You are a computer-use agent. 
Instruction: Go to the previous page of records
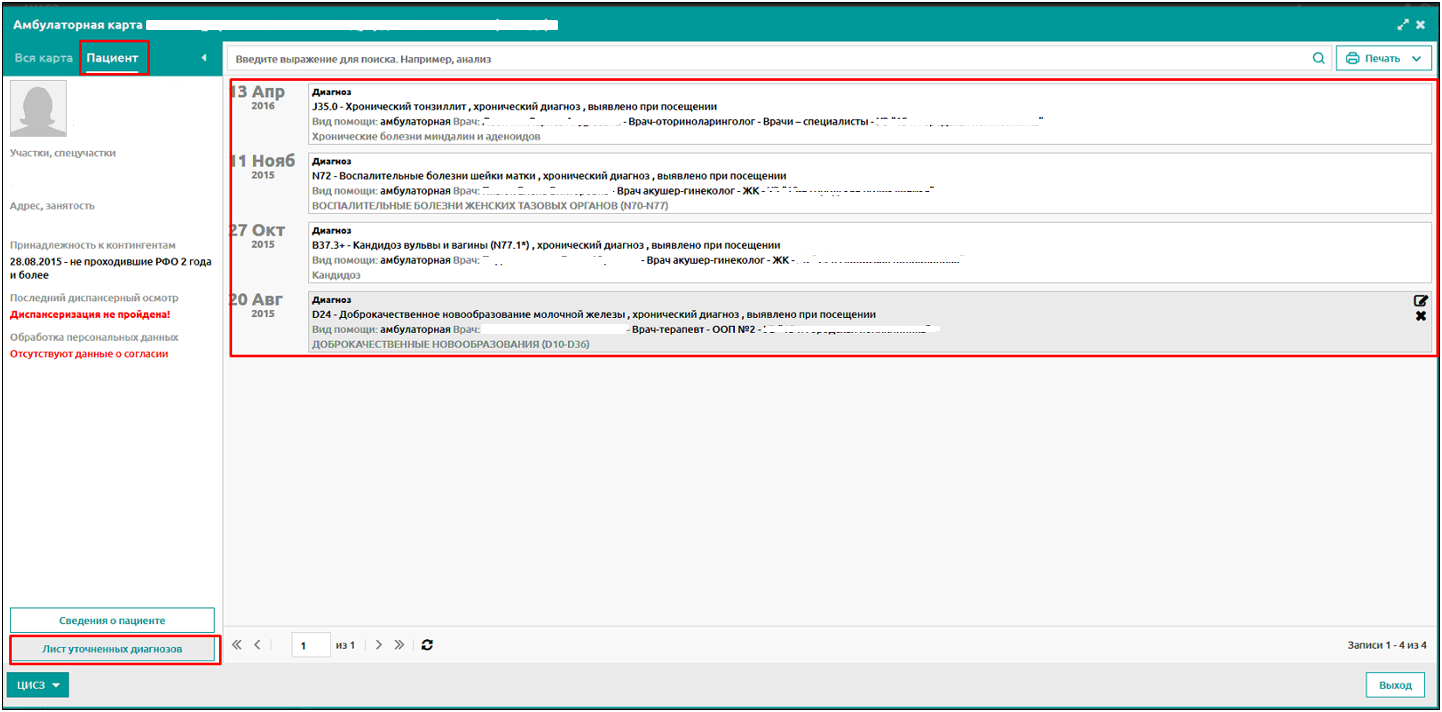coord(257,645)
